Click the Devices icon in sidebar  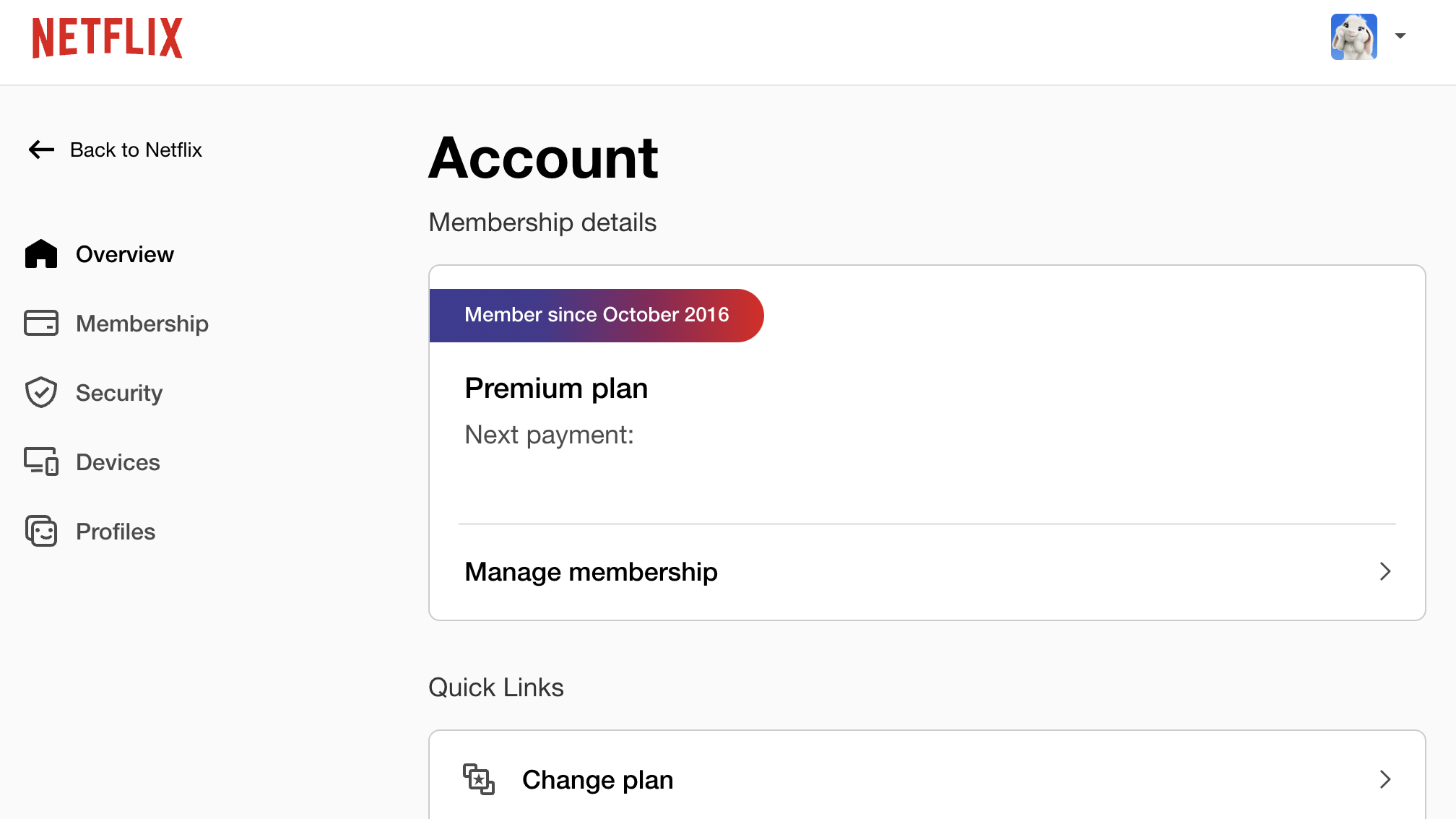41,461
